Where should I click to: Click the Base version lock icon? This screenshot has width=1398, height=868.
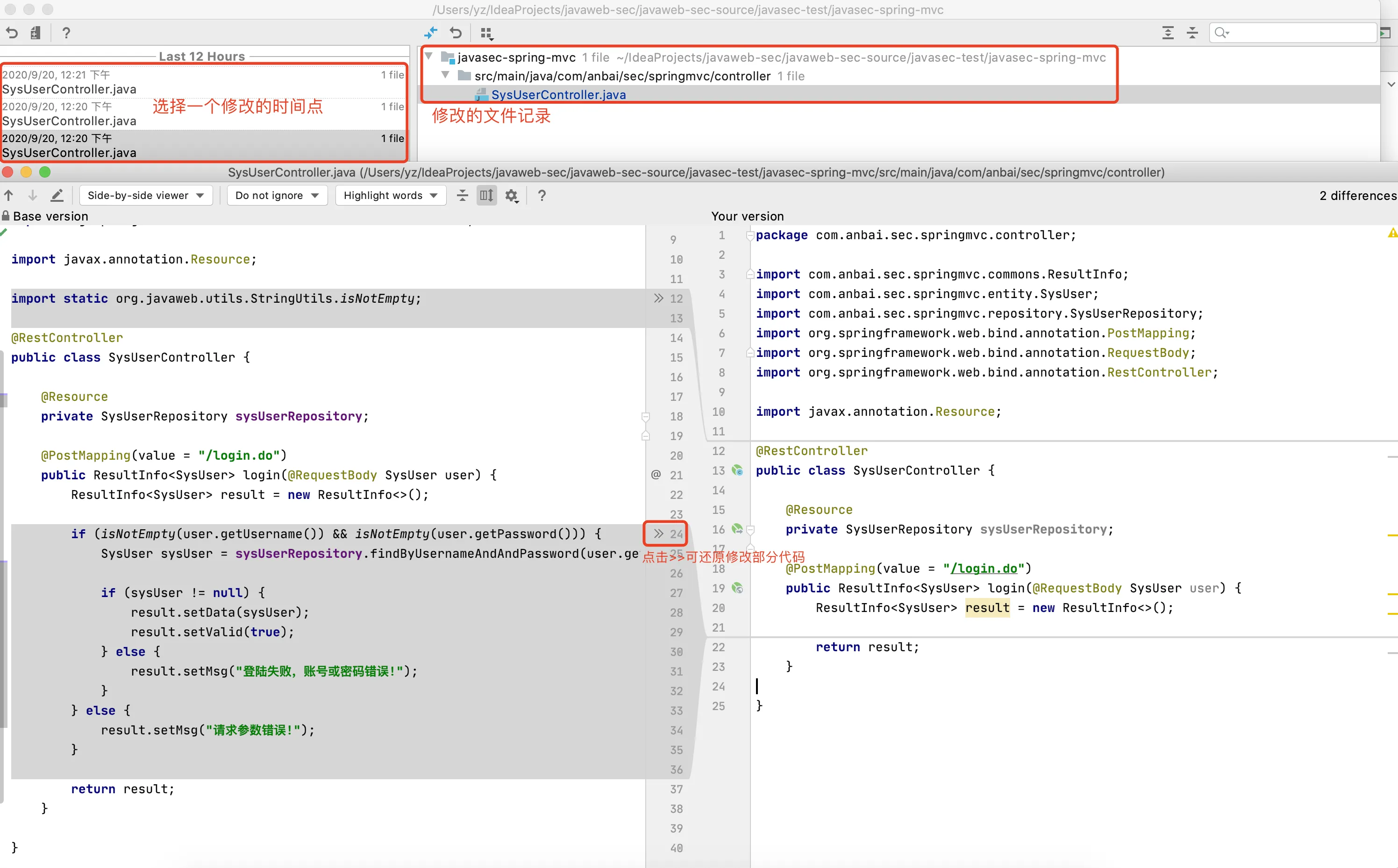coord(6,216)
